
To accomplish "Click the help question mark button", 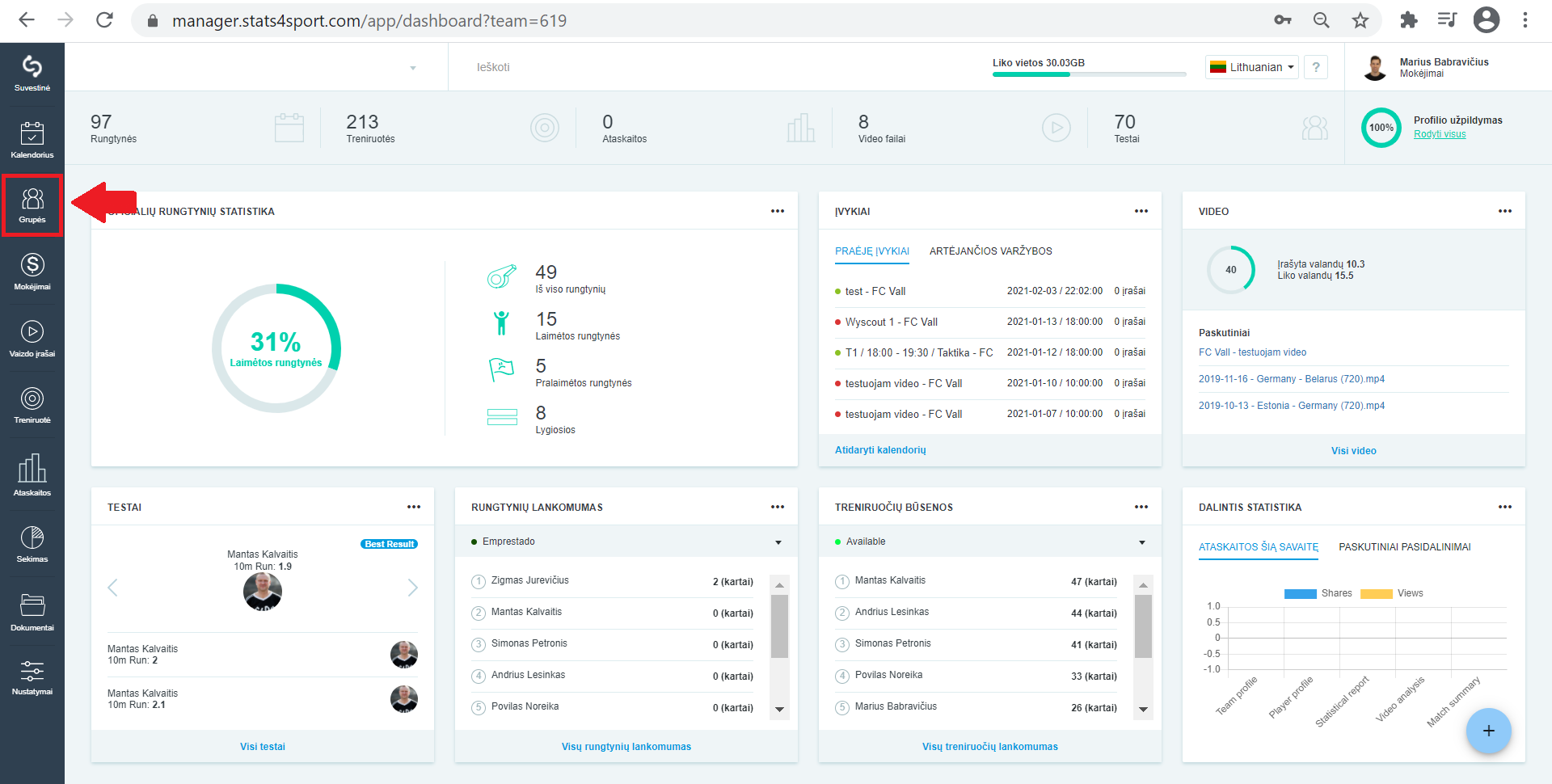I will [x=1316, y=67].
